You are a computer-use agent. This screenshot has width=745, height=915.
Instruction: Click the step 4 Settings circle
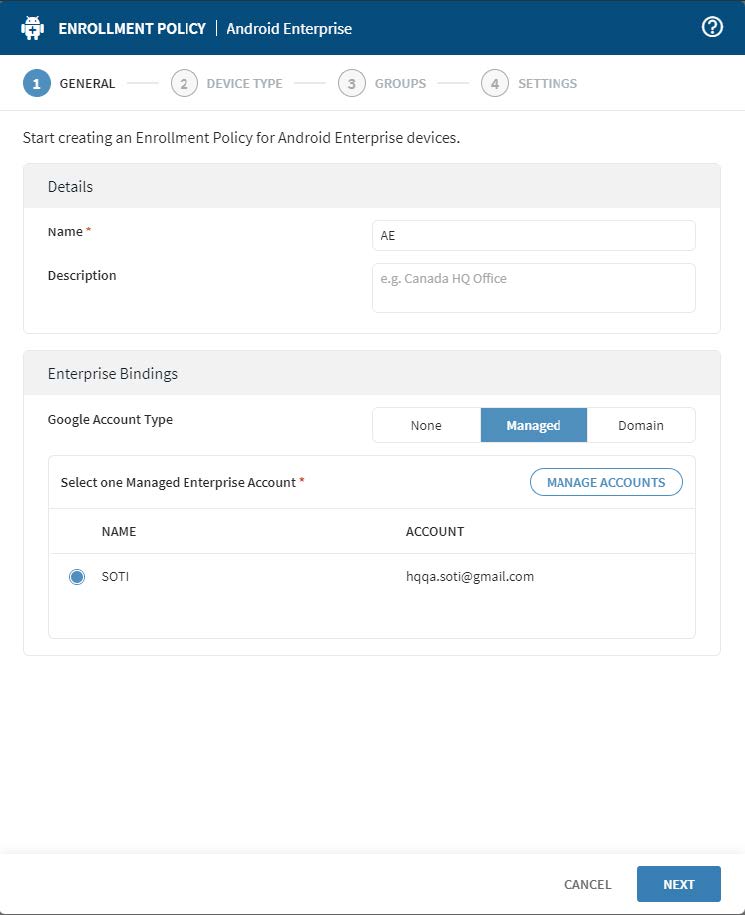click(x=495, y=84)
